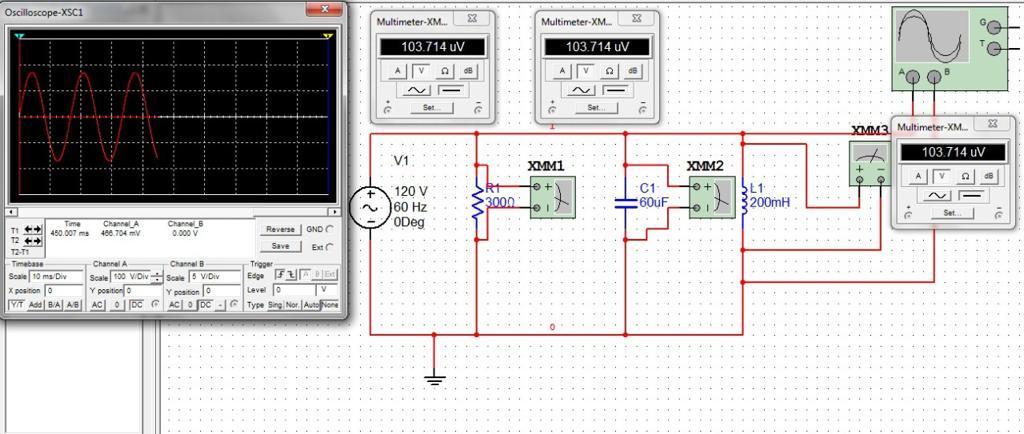The height and width of the screenshot is (434, 1024).
Task: Click the Save button in oscilloscope
Action: 280,246
